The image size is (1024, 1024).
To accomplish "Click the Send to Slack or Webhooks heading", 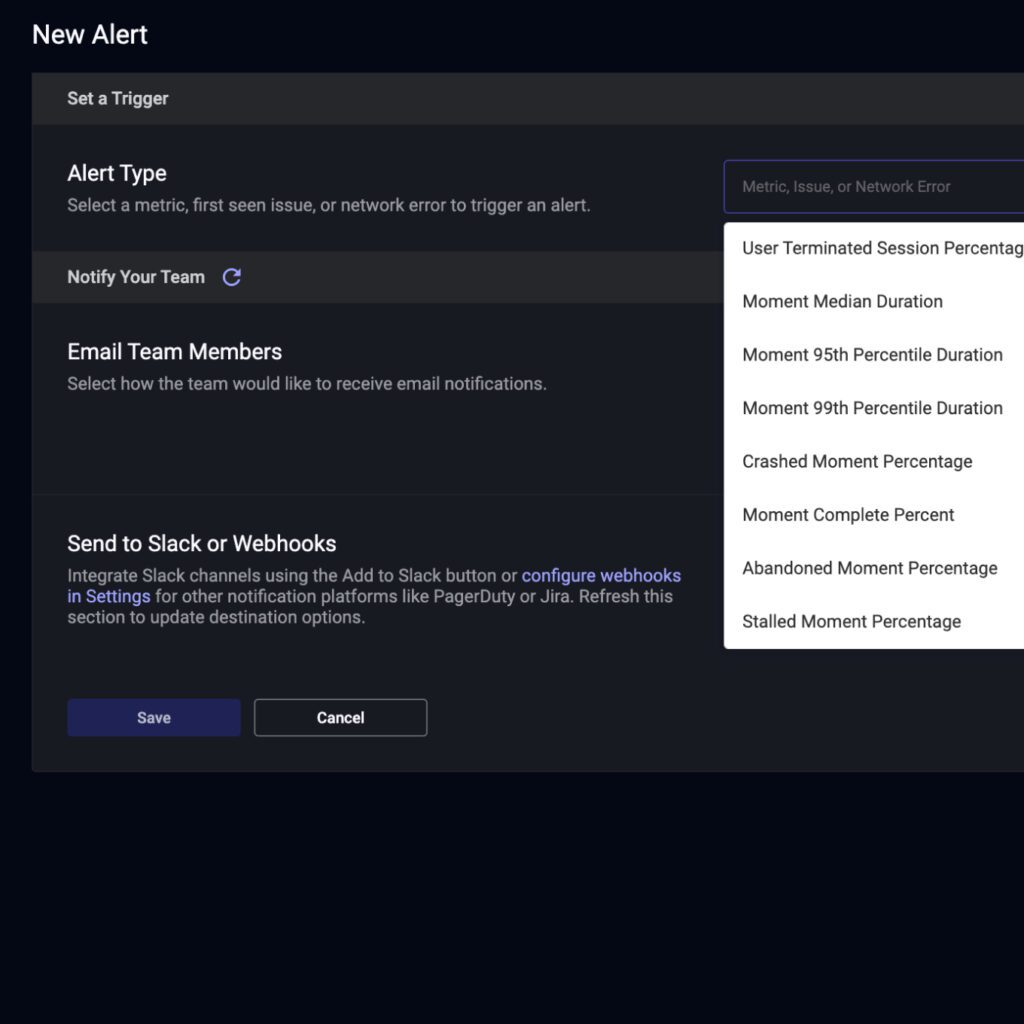I will tap(201, 543).
